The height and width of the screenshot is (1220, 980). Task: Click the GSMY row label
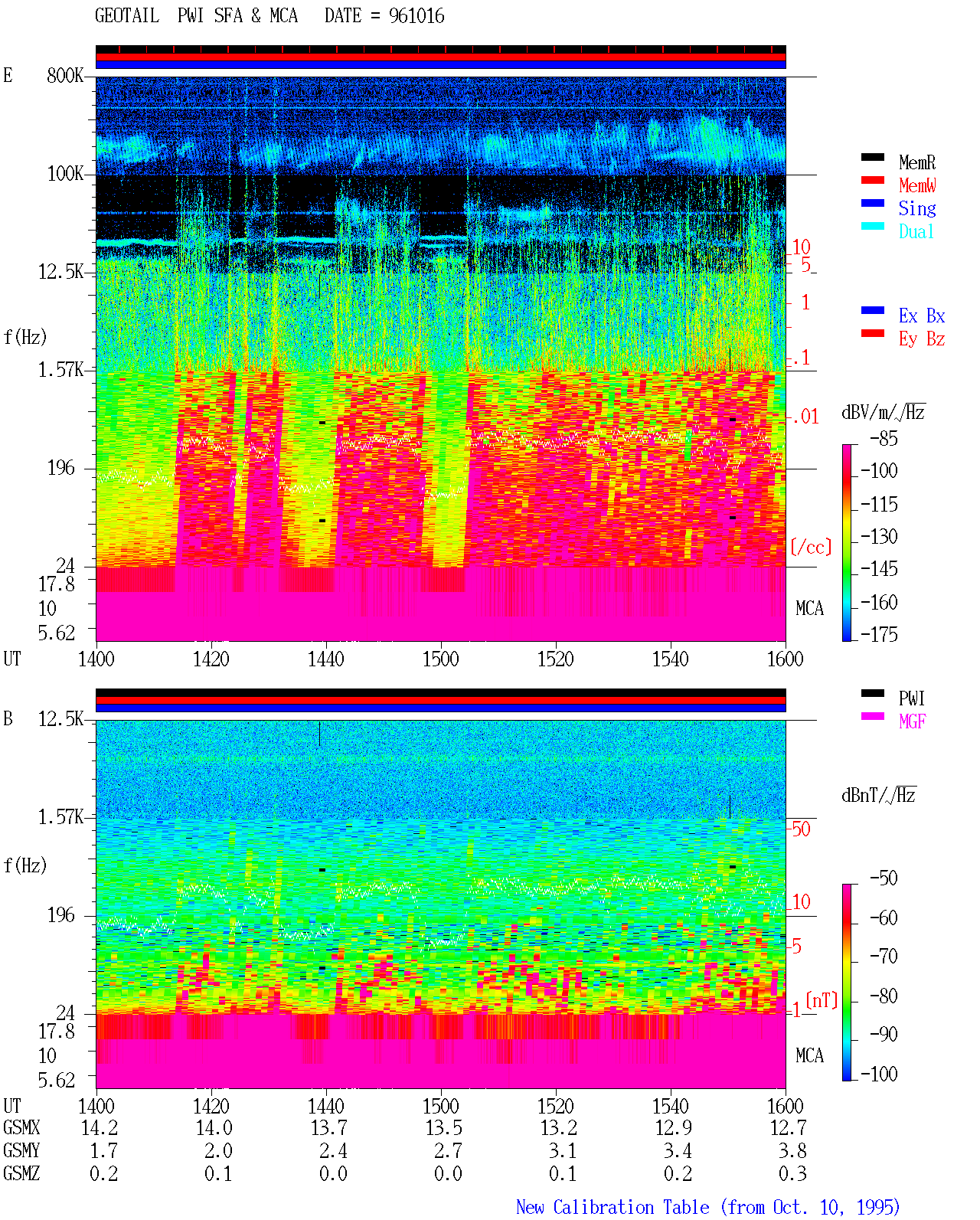21,1151
